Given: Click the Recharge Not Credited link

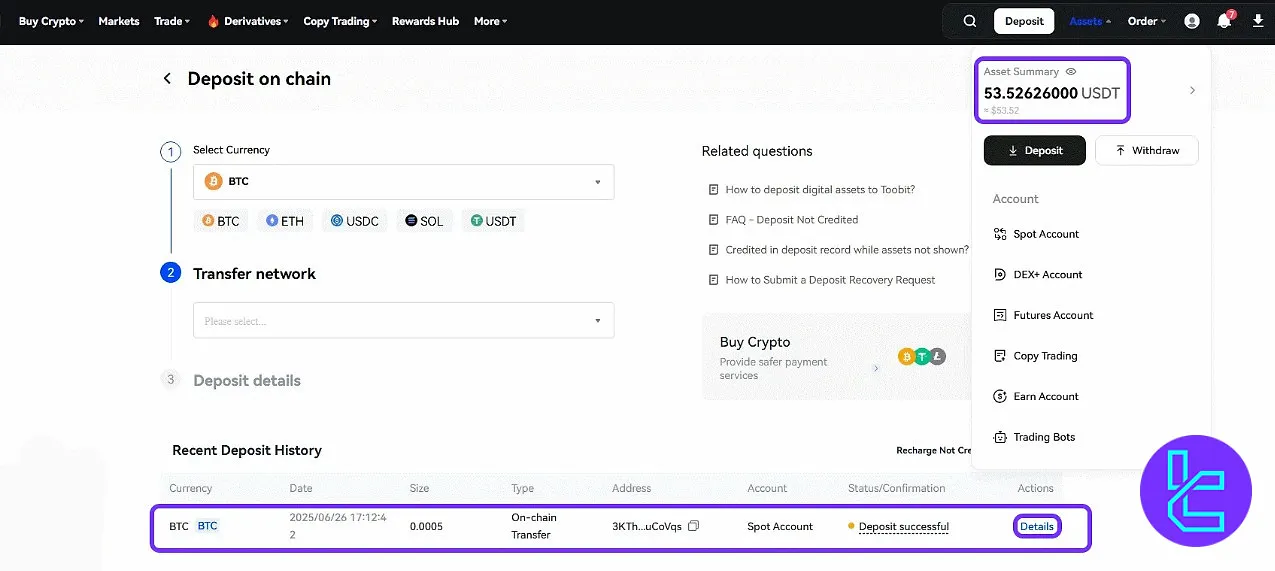Looking at the screenshot, I should coord(933,451).
